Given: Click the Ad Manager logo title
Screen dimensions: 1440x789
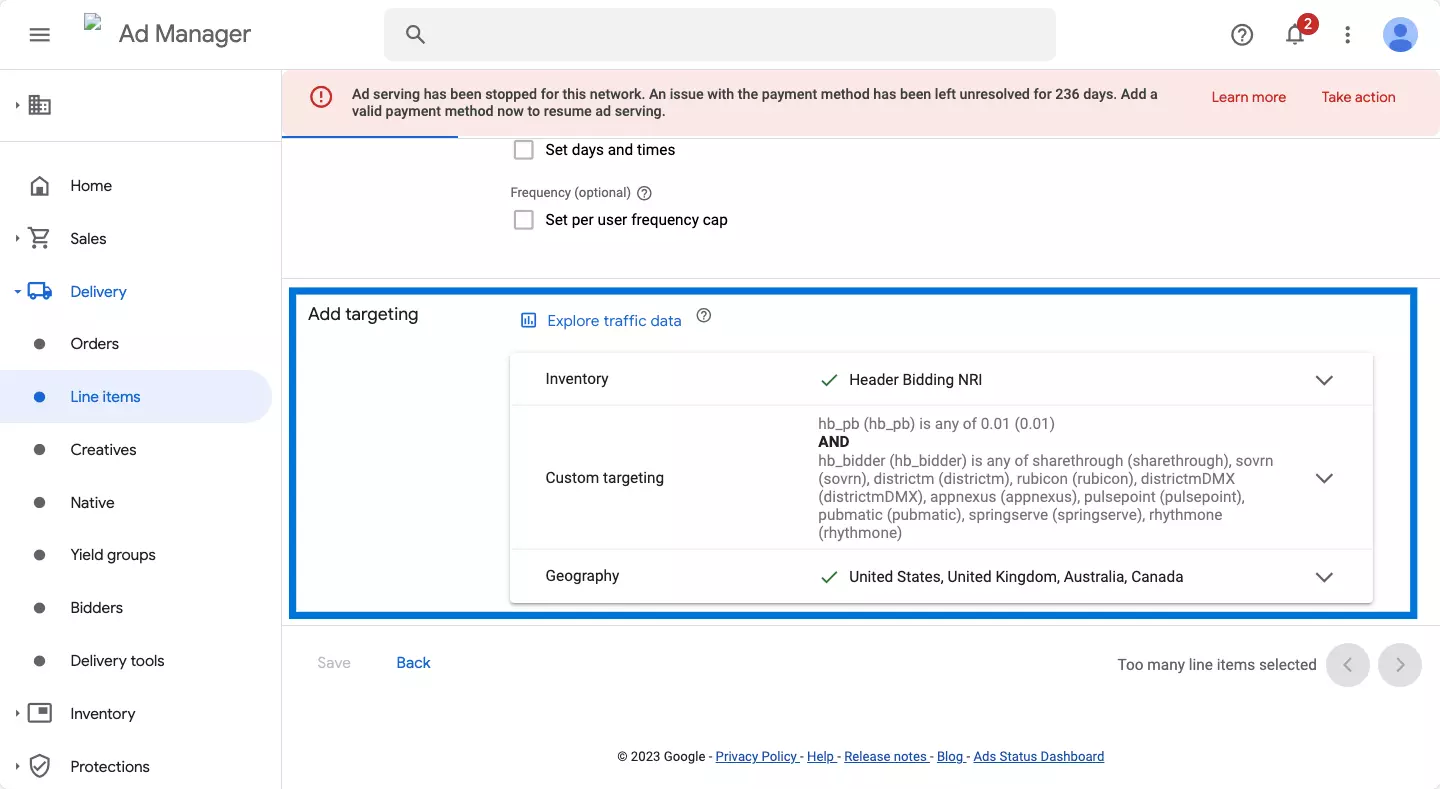Looking at the screenshot, I should click(185, 34).
